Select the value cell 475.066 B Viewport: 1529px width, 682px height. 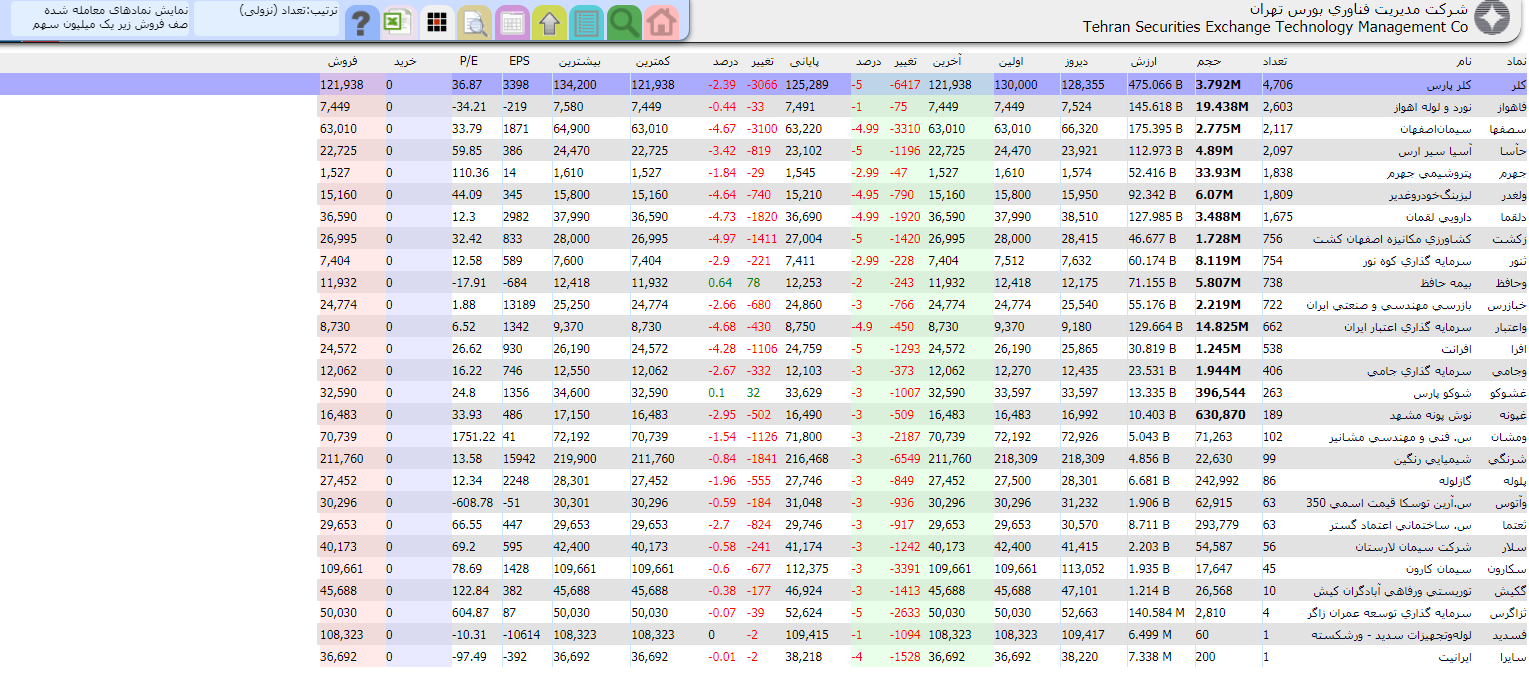pos(1155,85)
